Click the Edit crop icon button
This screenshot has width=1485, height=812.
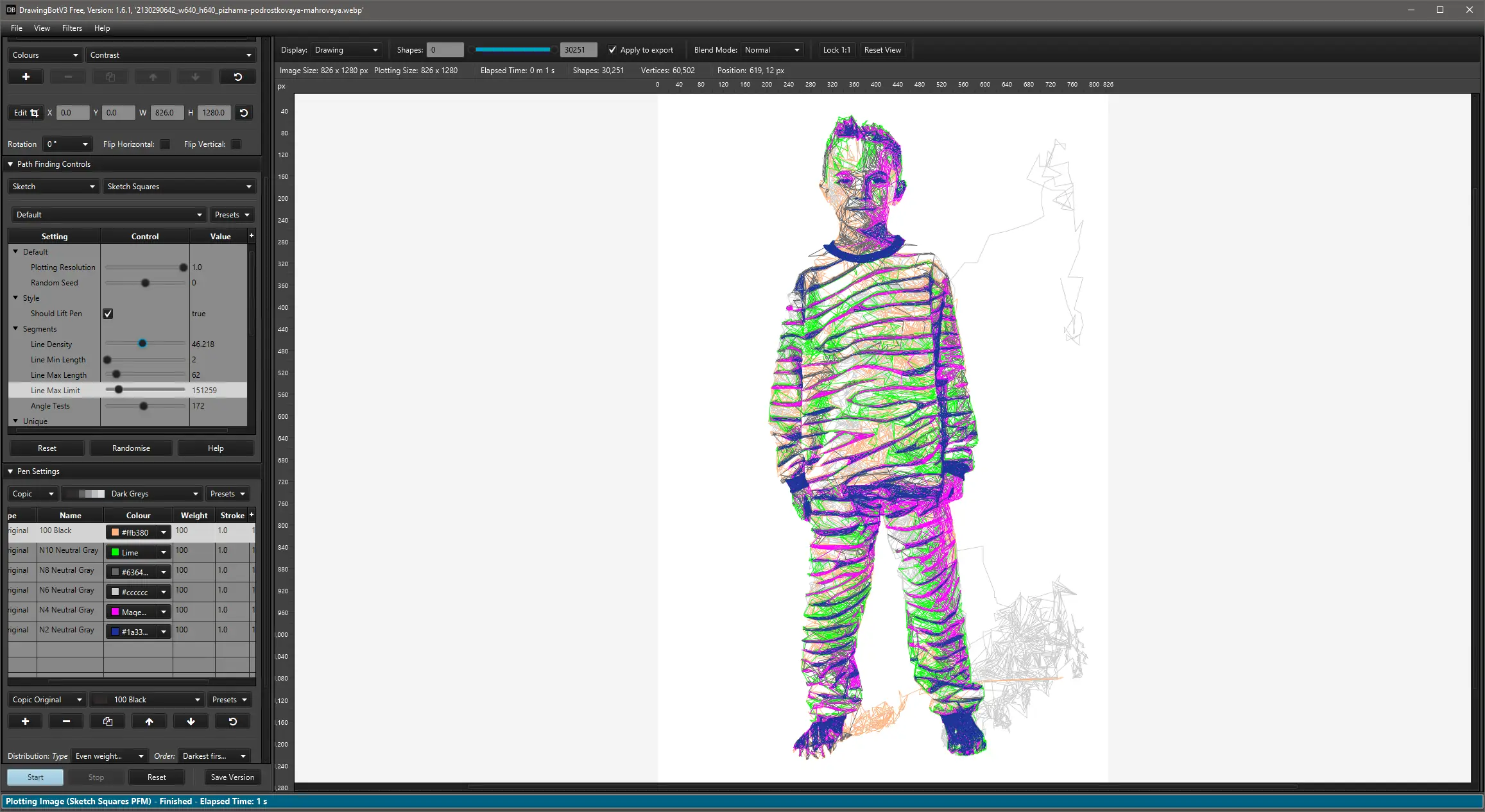point(26,113)
